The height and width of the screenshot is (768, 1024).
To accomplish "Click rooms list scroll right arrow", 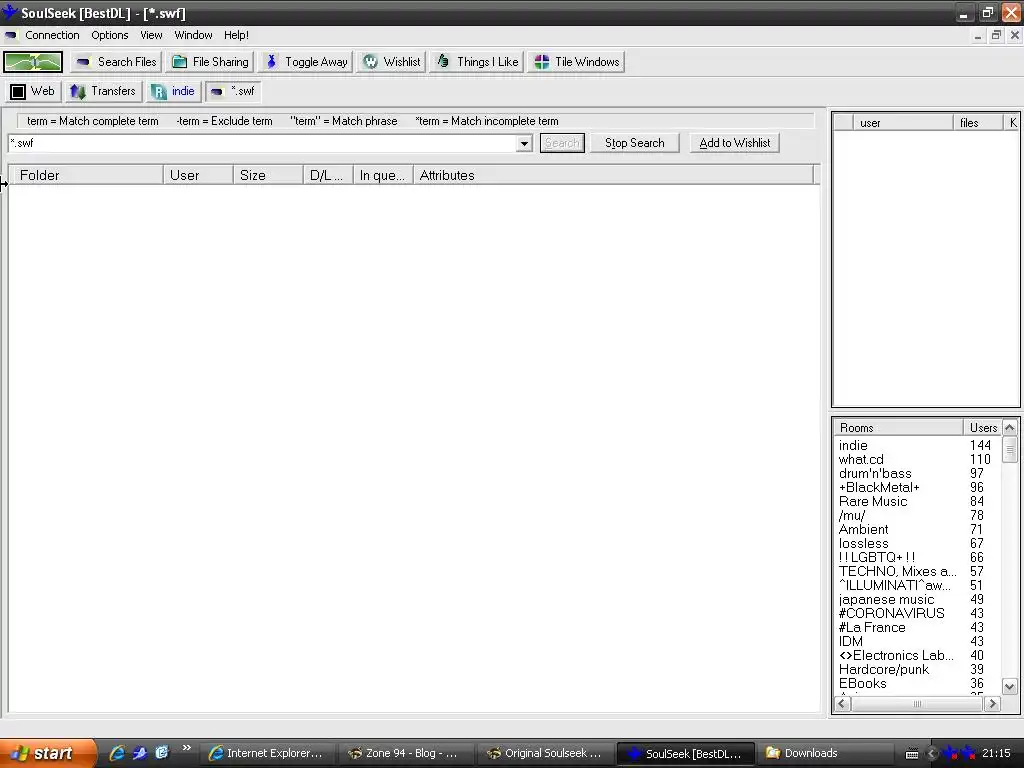I will pos(993,703).
